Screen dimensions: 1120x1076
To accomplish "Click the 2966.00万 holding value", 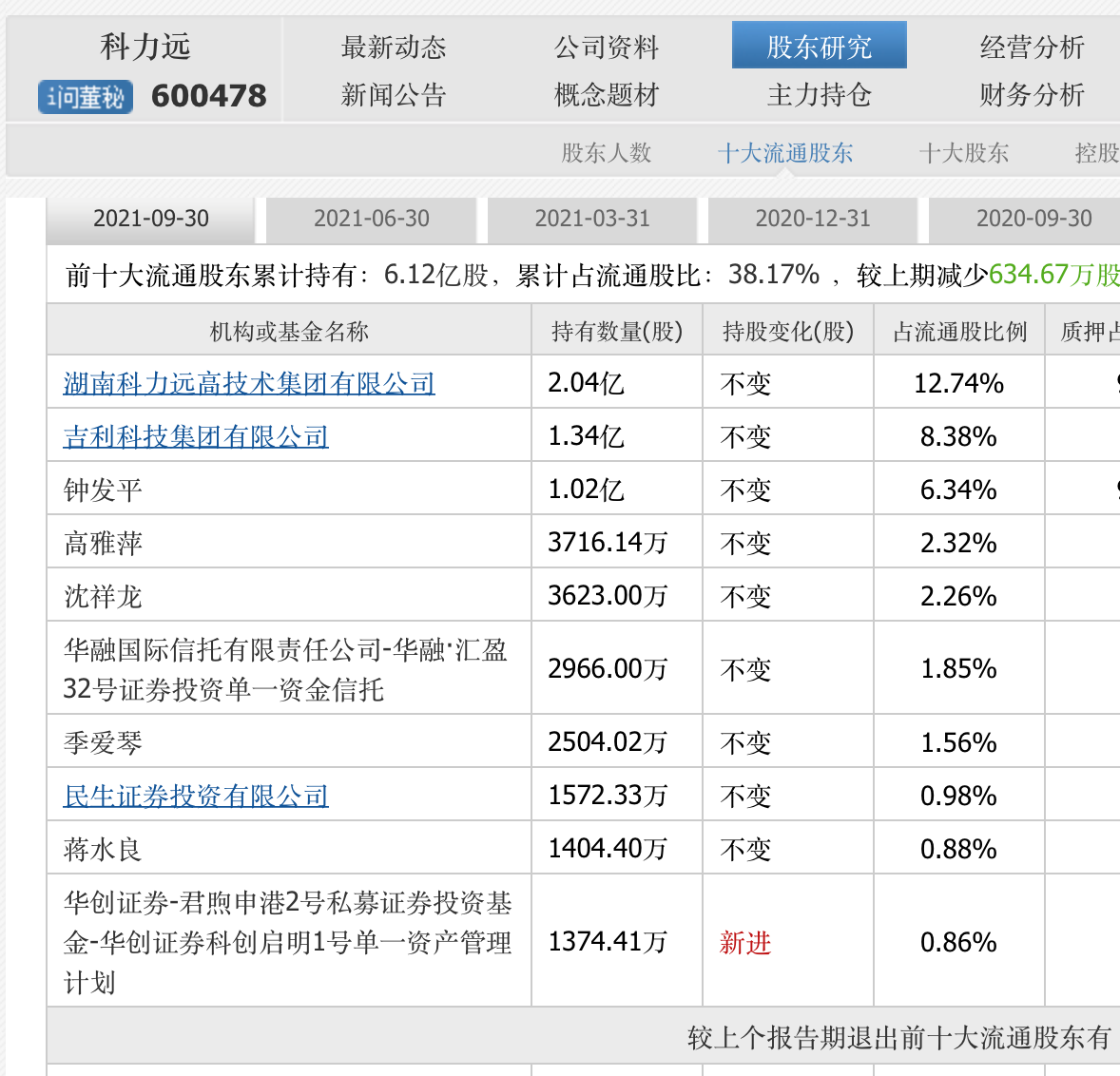I will [608, 670].
